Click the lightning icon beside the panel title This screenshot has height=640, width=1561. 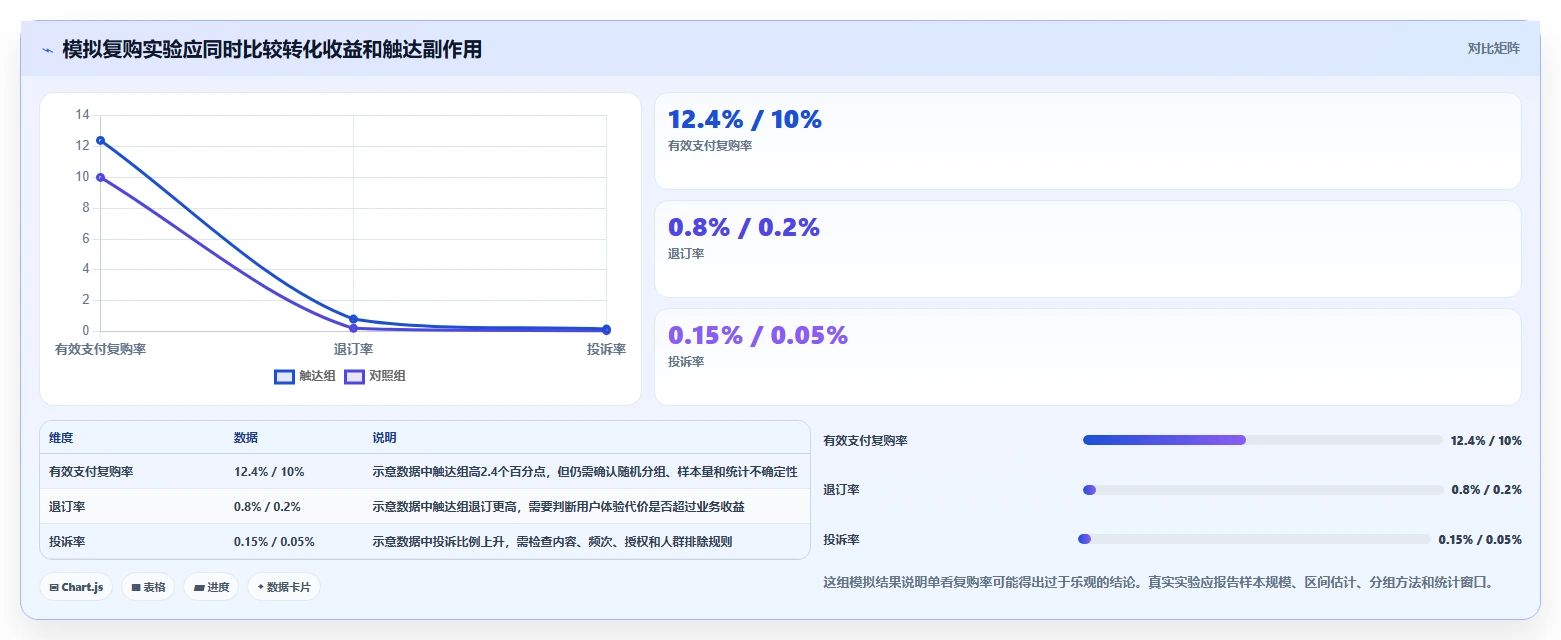pyautogui.click(x=47, y=49)
